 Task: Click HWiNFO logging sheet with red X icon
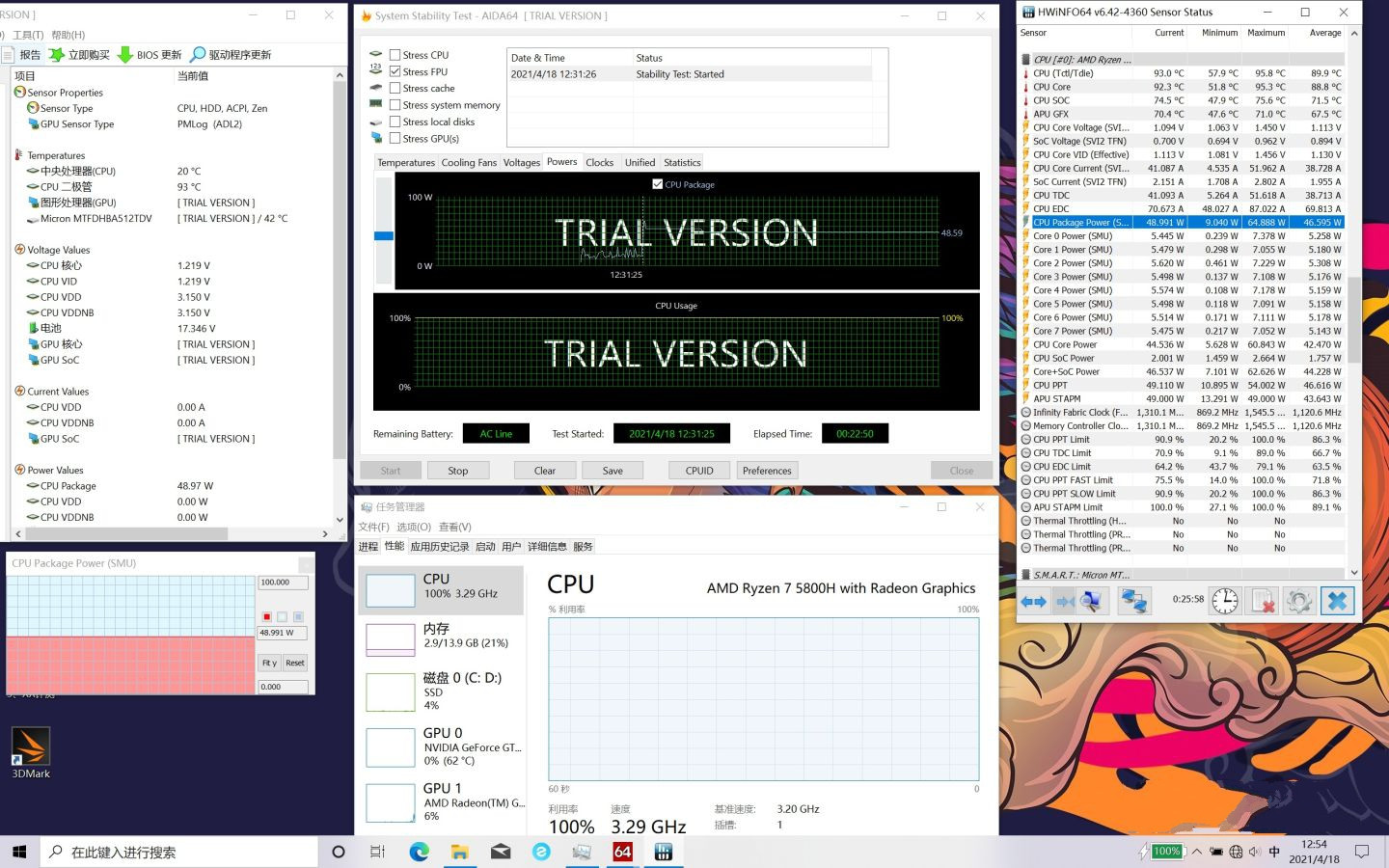click(x=1262, y=601)
